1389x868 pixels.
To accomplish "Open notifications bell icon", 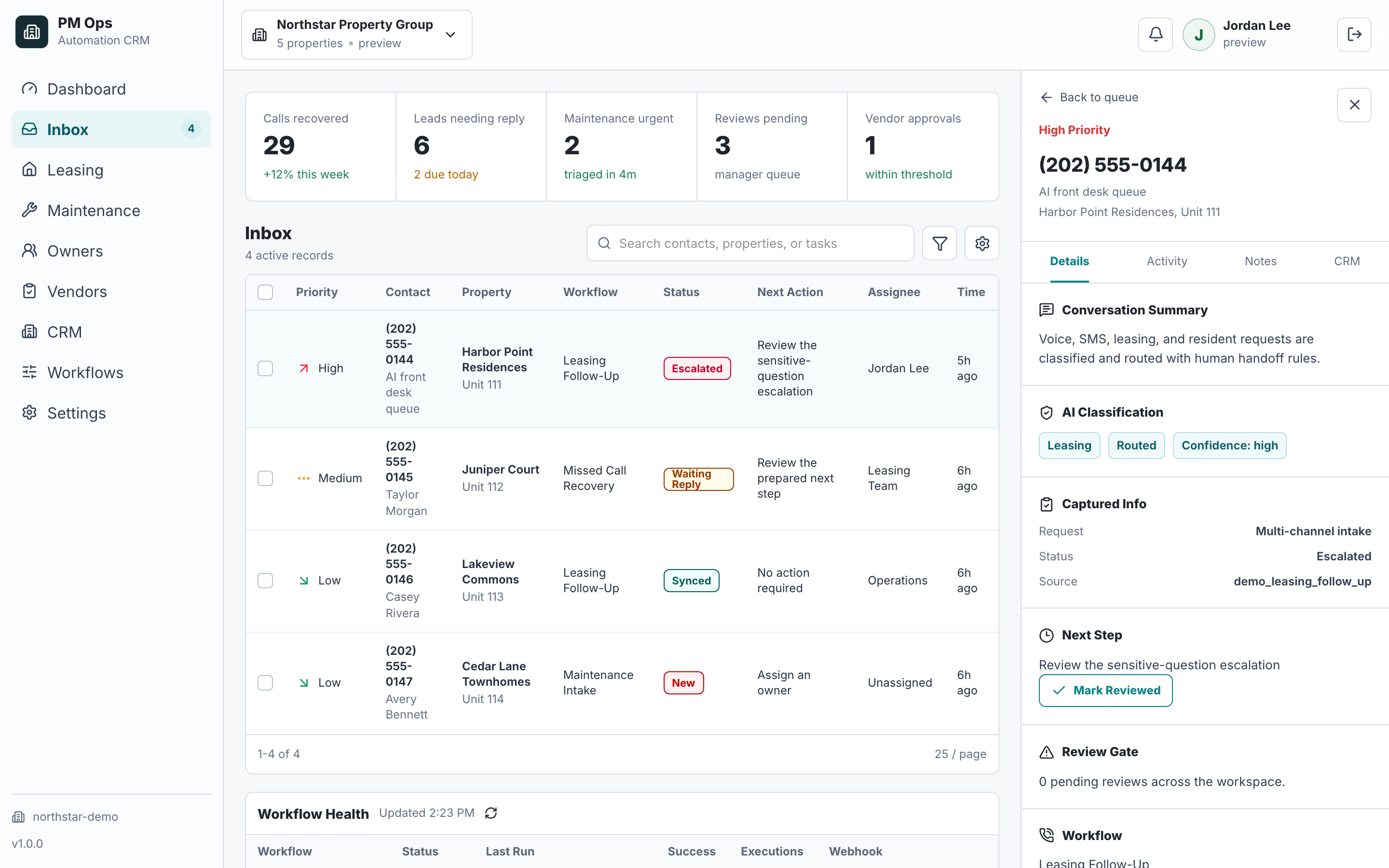I will 1156,34.
